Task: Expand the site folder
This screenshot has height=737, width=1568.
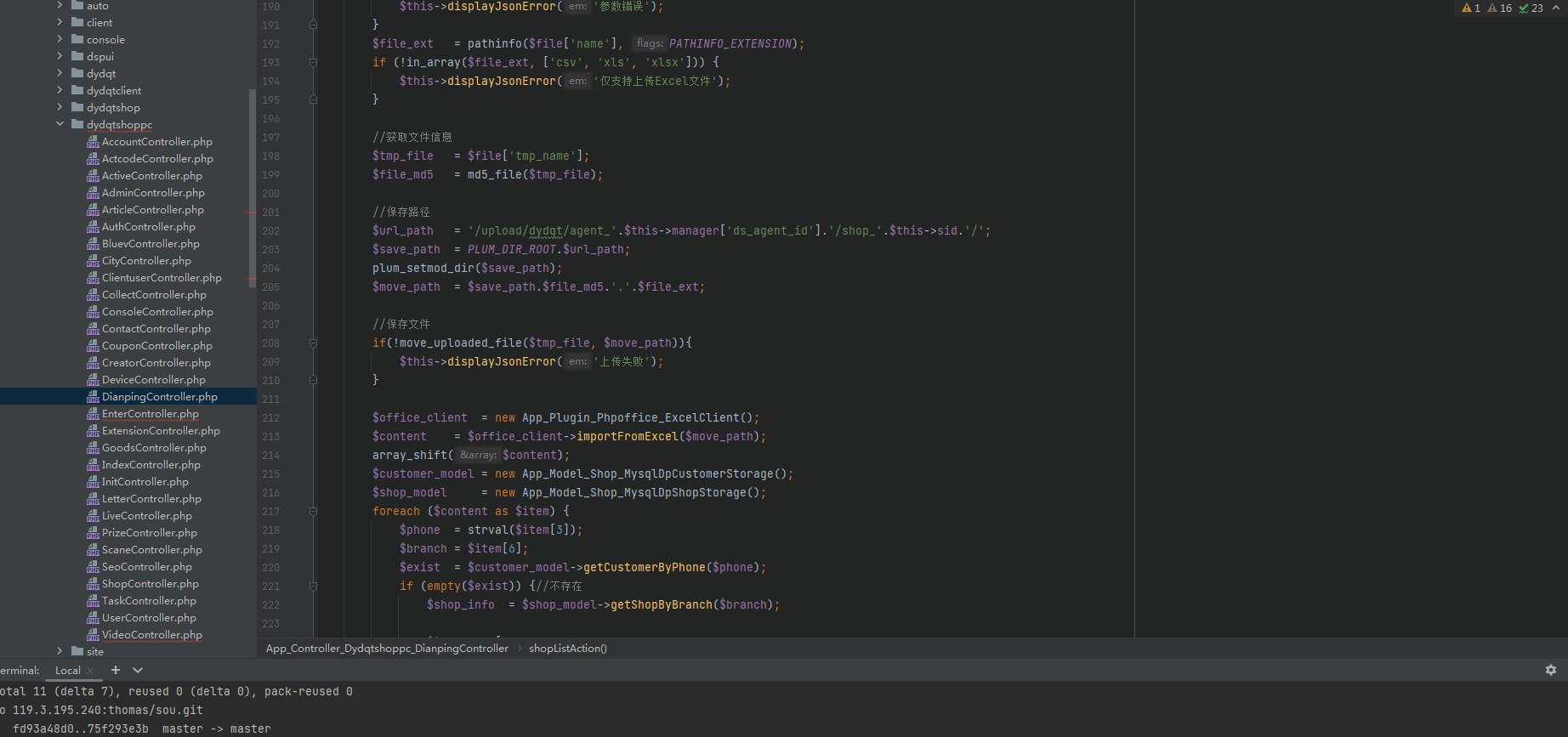Action: (60, 651)
